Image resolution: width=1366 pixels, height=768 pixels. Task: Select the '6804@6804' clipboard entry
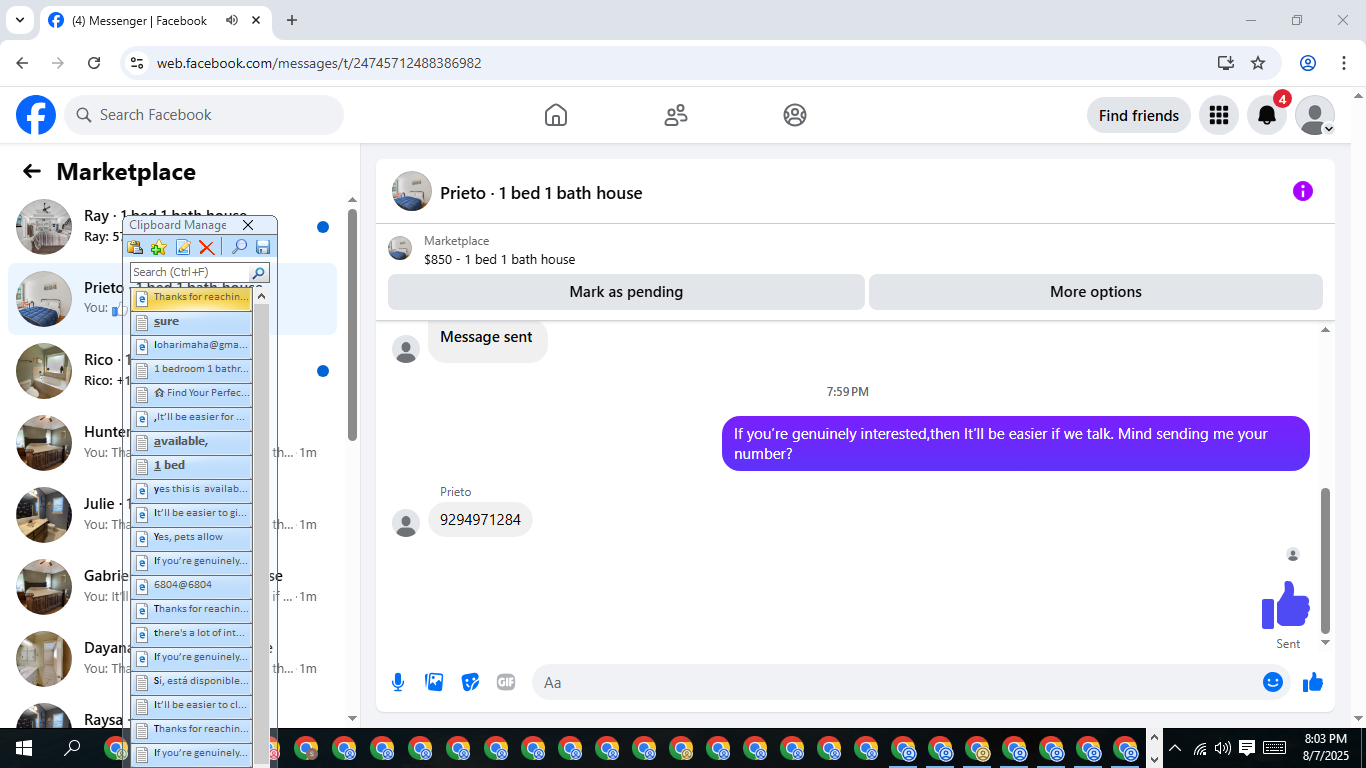[191, 586]
